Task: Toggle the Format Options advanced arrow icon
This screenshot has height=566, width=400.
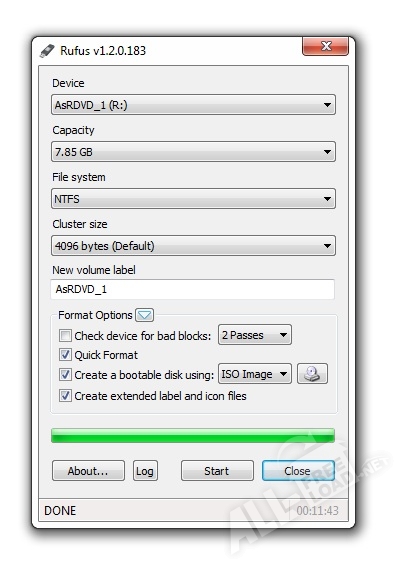Action: pyautogui.click(x=144, y=315)
